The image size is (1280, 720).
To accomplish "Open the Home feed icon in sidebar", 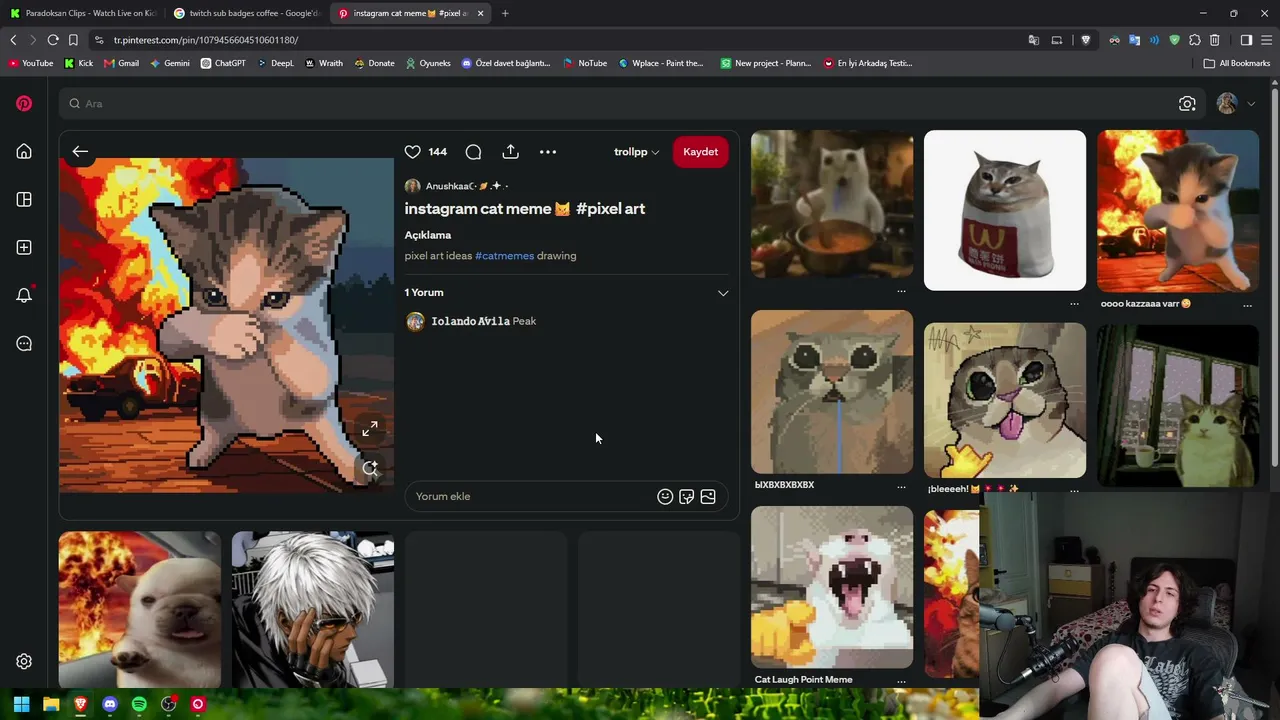I will coord(24,151).
